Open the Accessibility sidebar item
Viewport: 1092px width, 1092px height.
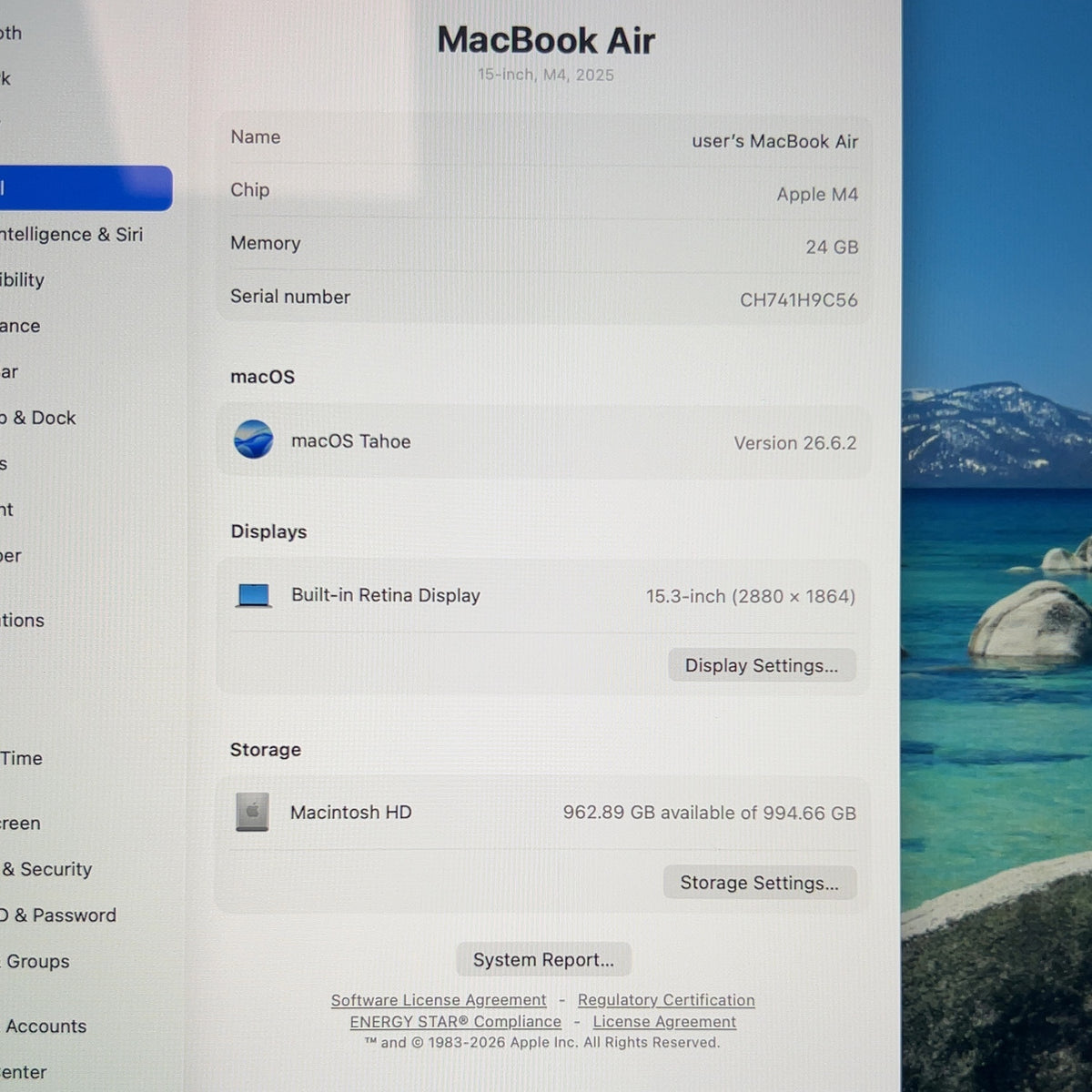click(x=22, y=279)
